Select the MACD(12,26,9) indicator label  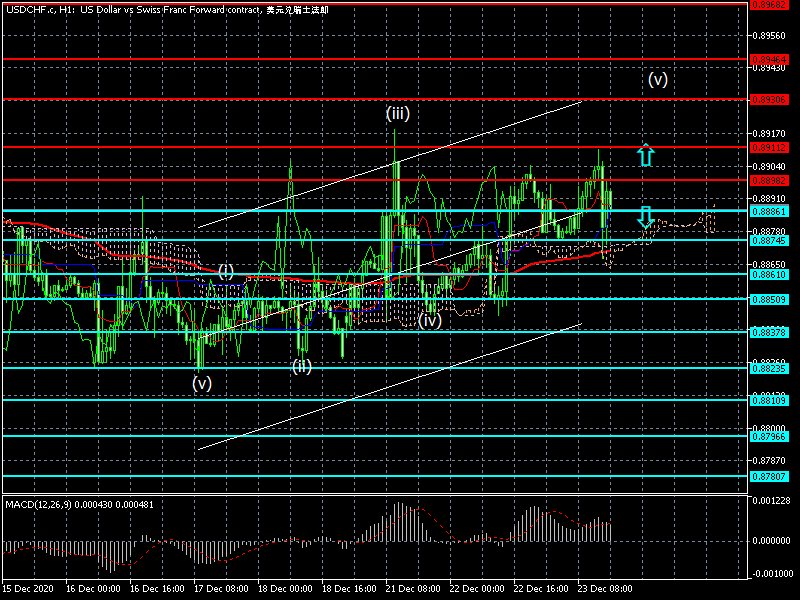tap(79, 505)
